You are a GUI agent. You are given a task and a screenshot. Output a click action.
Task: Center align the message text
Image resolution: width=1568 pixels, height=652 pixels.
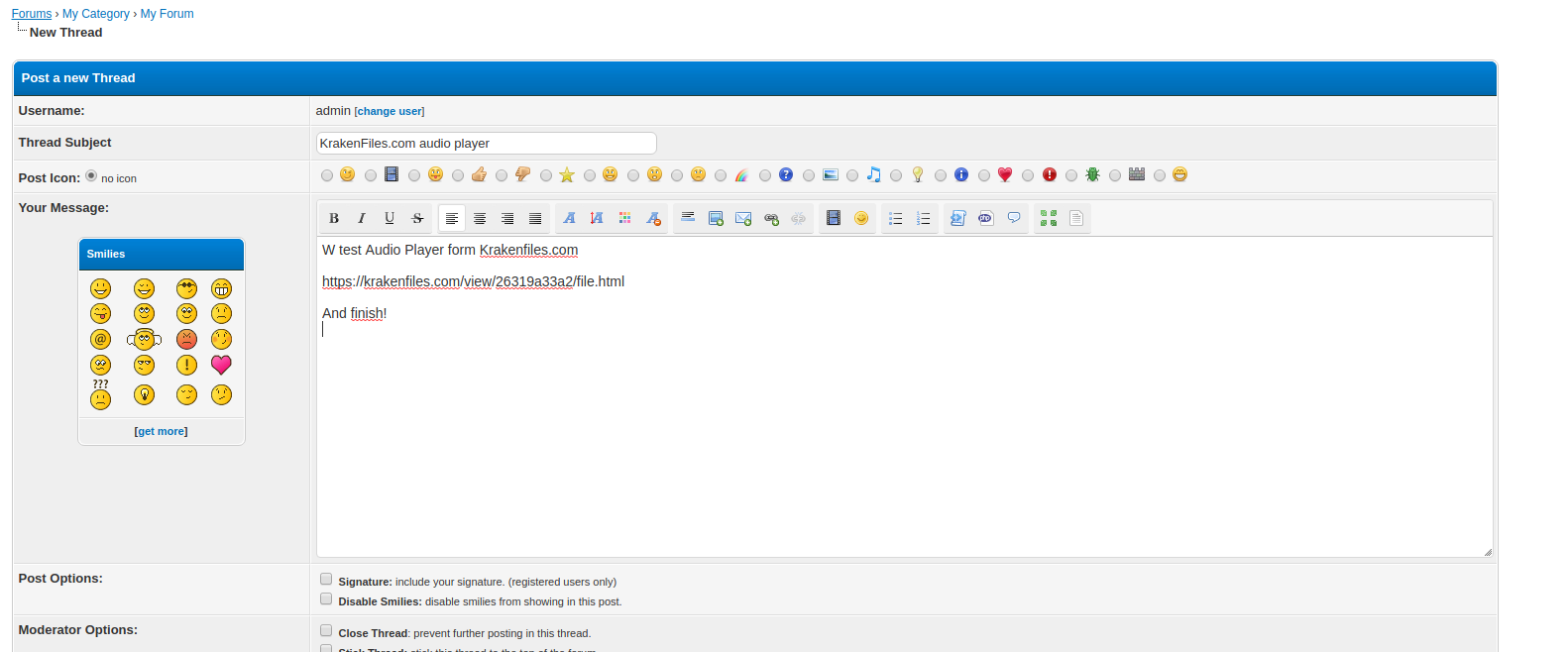[x=480, y=218]
